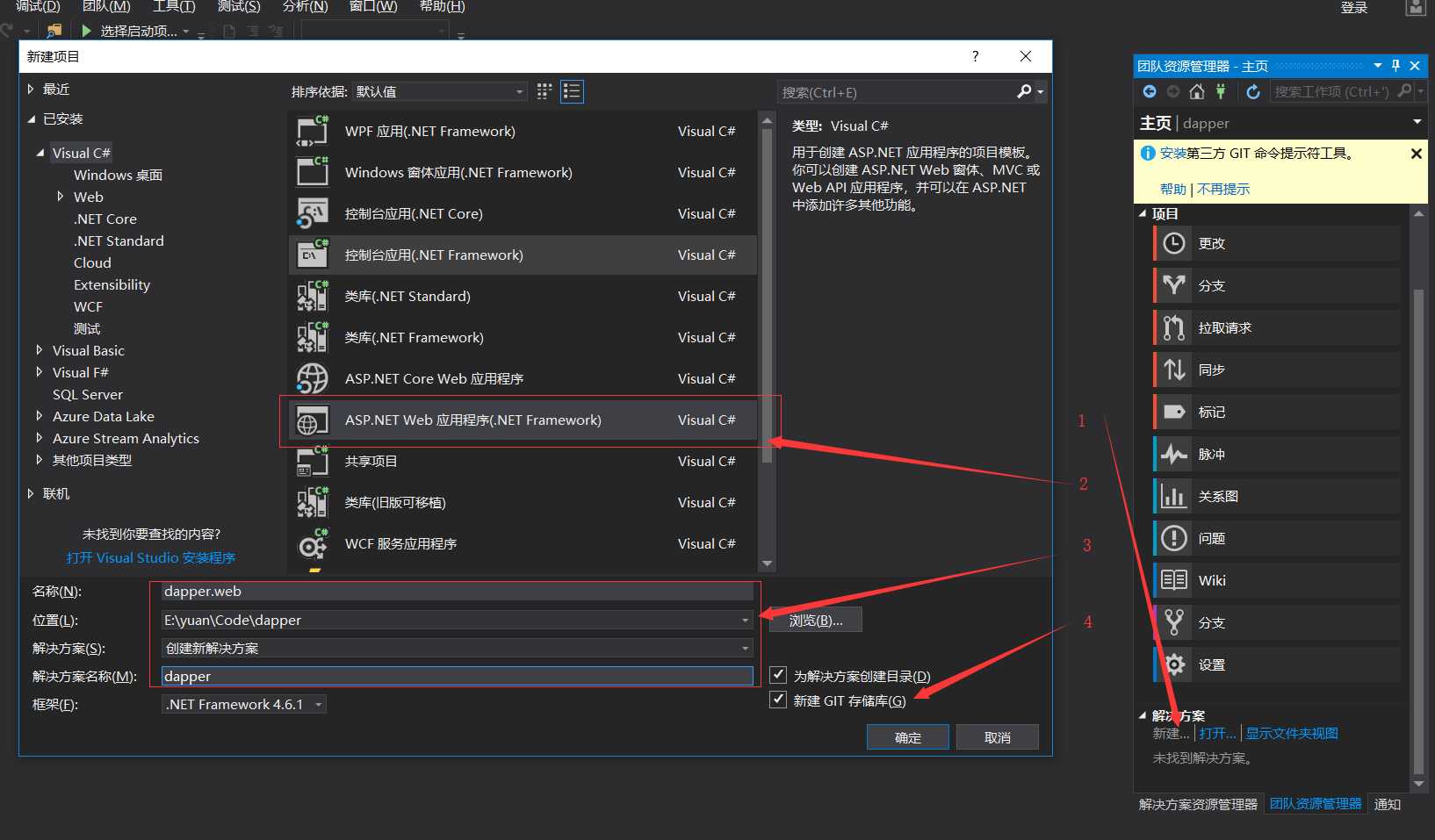The image size is (1435, 840).
Task: Select ASP.NET Core Web Application template
Action: (x=523, y=378)
